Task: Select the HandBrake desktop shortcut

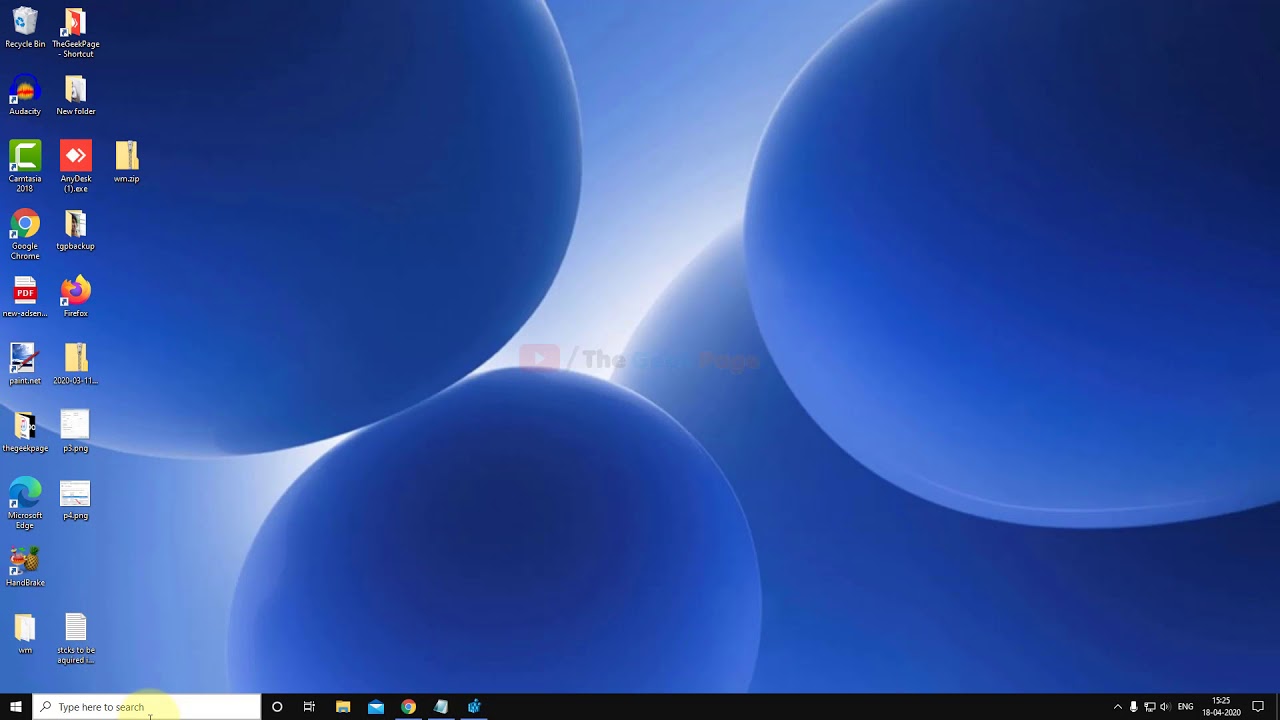Action: click(25, 567)
